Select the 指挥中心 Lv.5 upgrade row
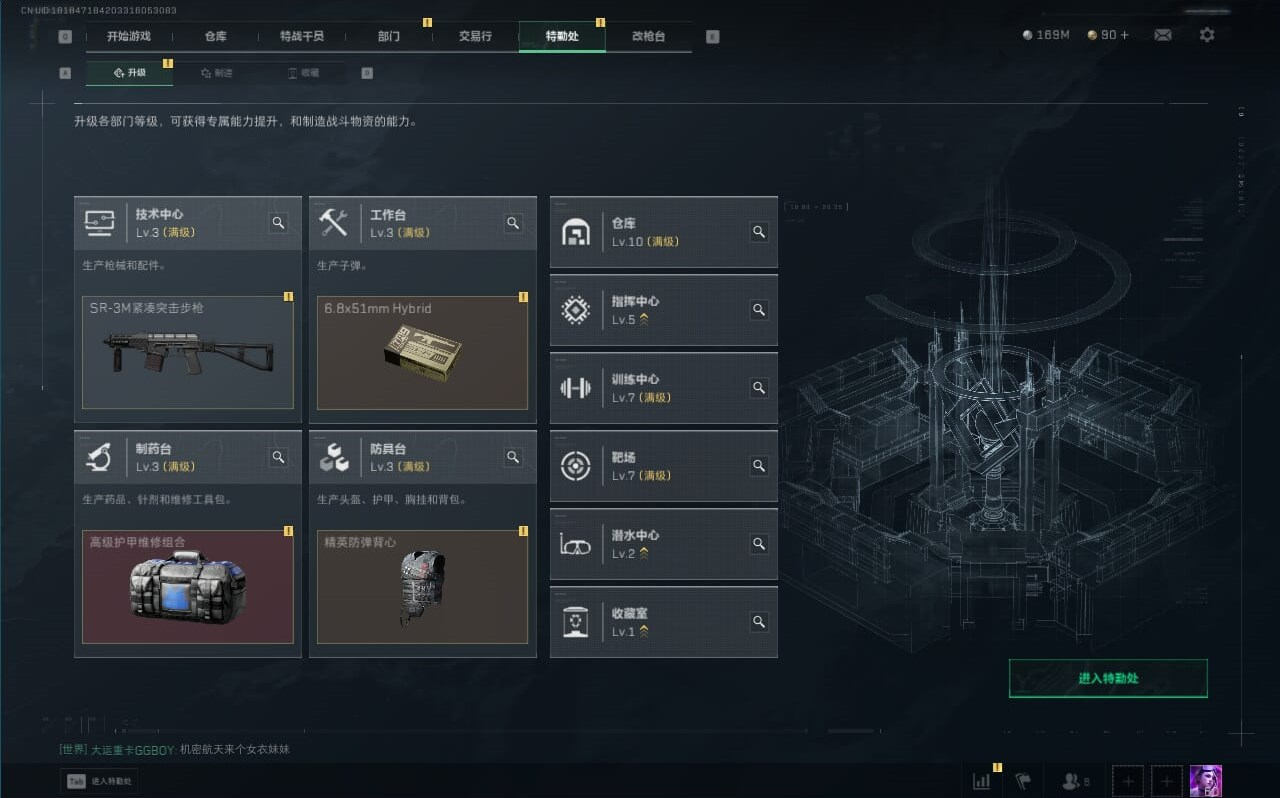The width and height of the screenshot is (1280, 798). click(664, 310)
